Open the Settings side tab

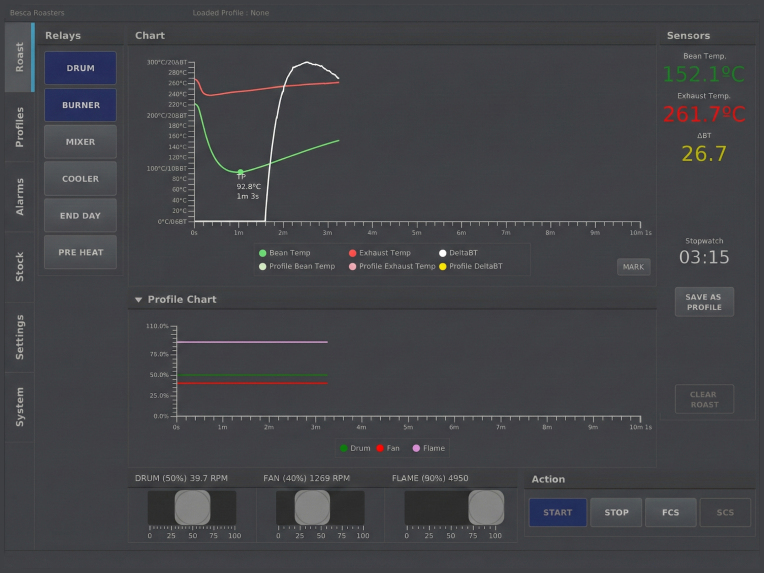click(19, 337)
